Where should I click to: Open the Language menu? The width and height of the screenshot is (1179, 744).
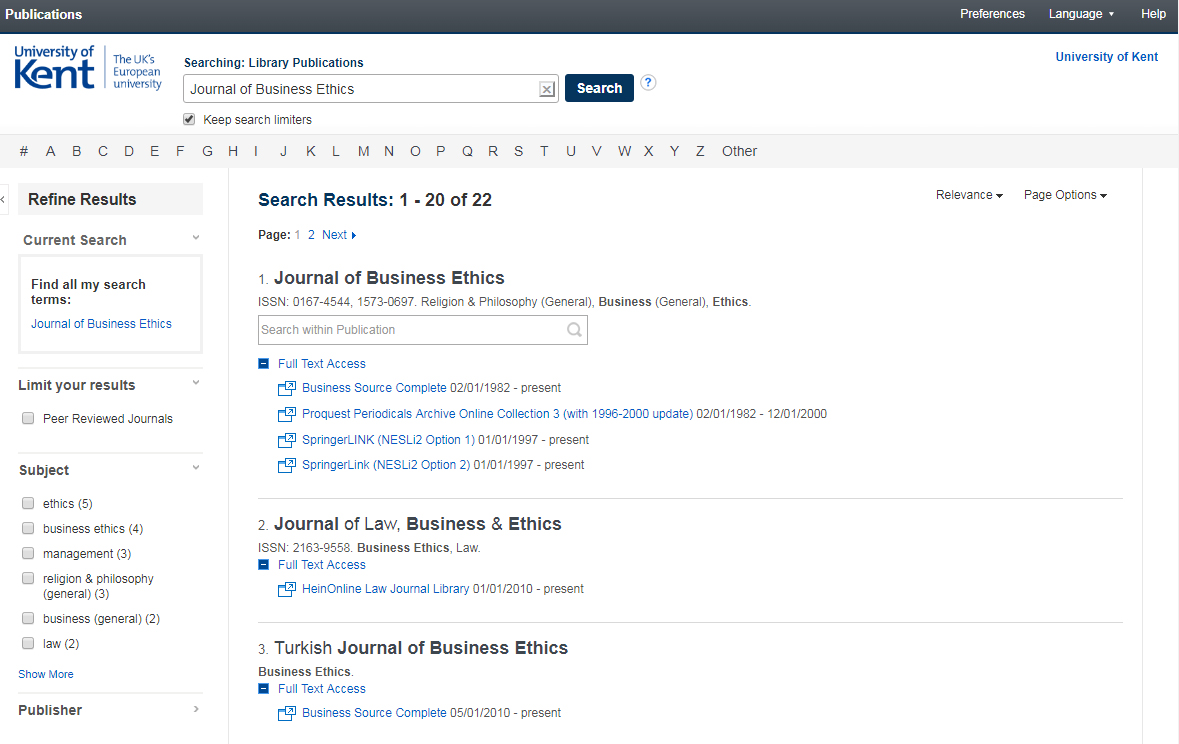coord(1080,14)
